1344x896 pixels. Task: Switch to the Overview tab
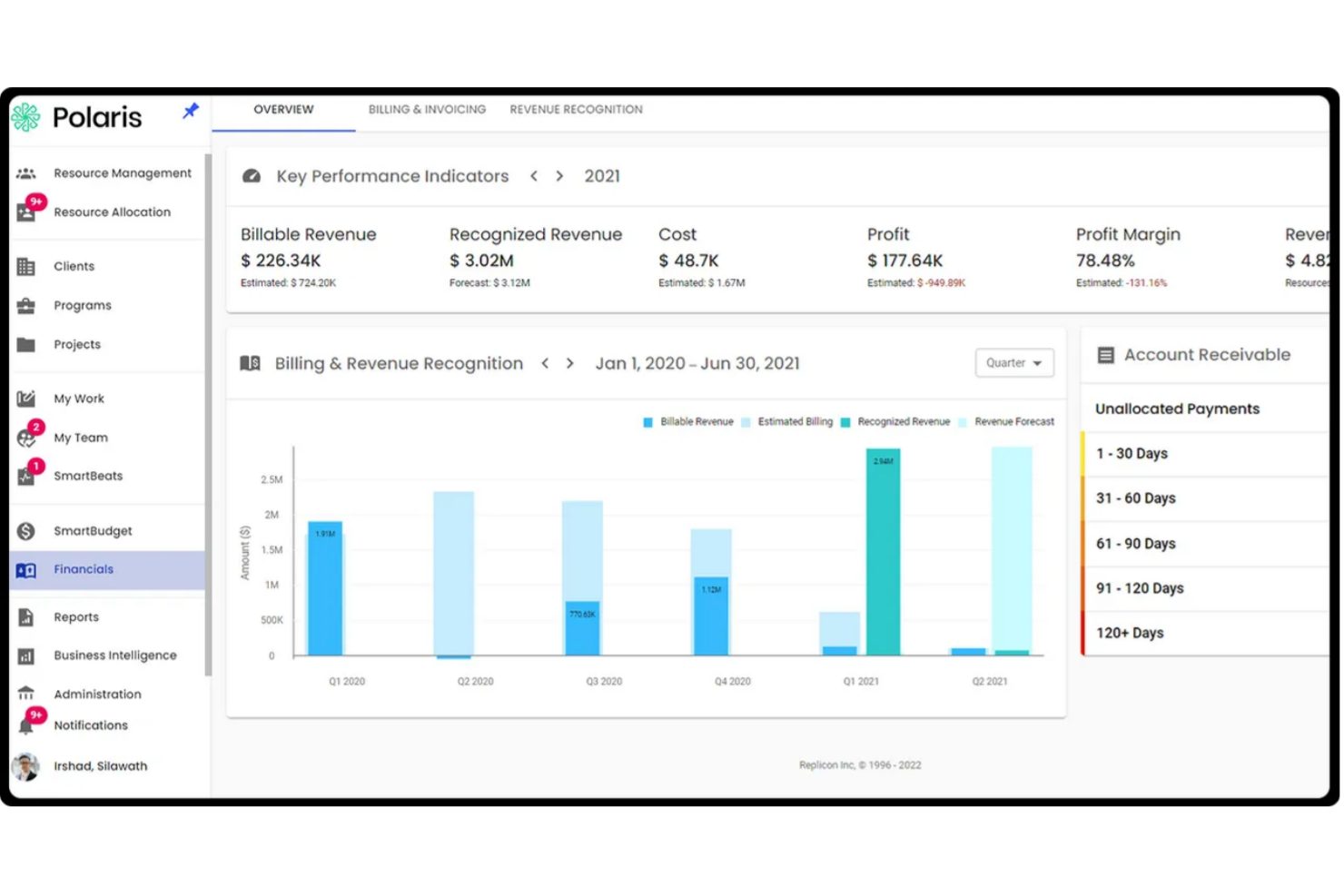283,110
